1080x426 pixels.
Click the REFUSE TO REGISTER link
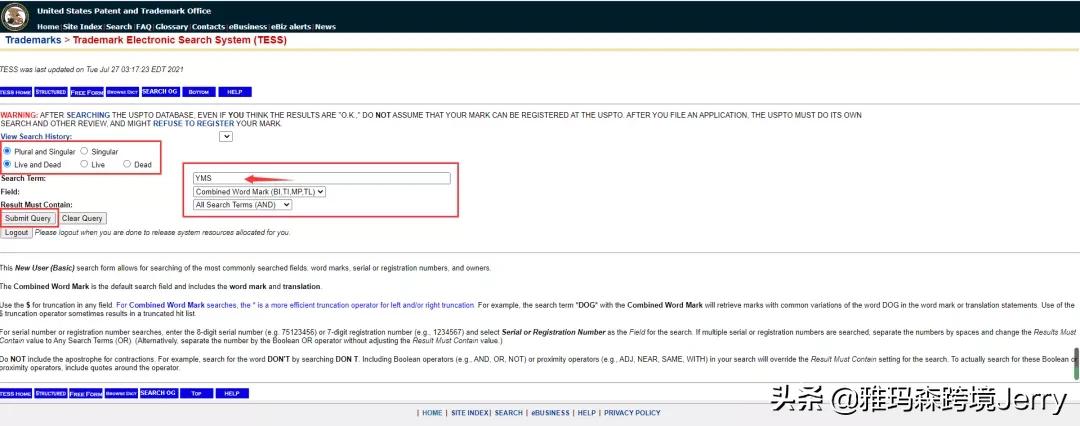tap(194, 123)
